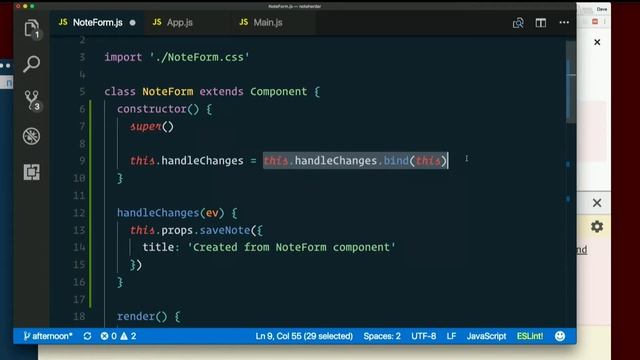Click line number 9 in the gutter
Image resolution: width=640 pixels, height=360 pixels.
click(82, 161)
